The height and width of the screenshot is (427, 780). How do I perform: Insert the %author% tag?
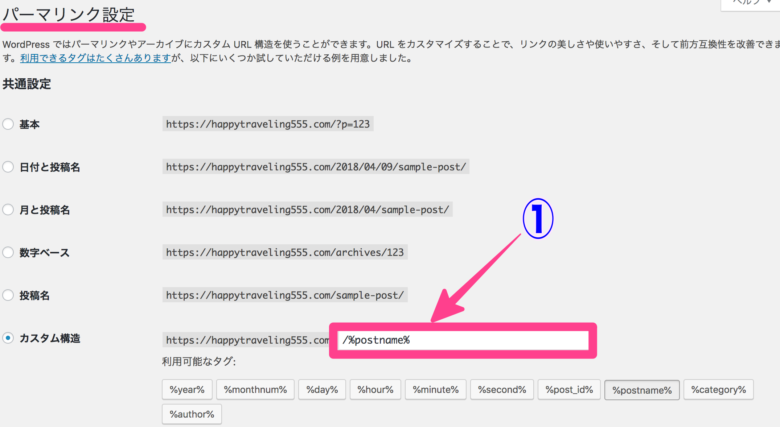click(192, 414)
